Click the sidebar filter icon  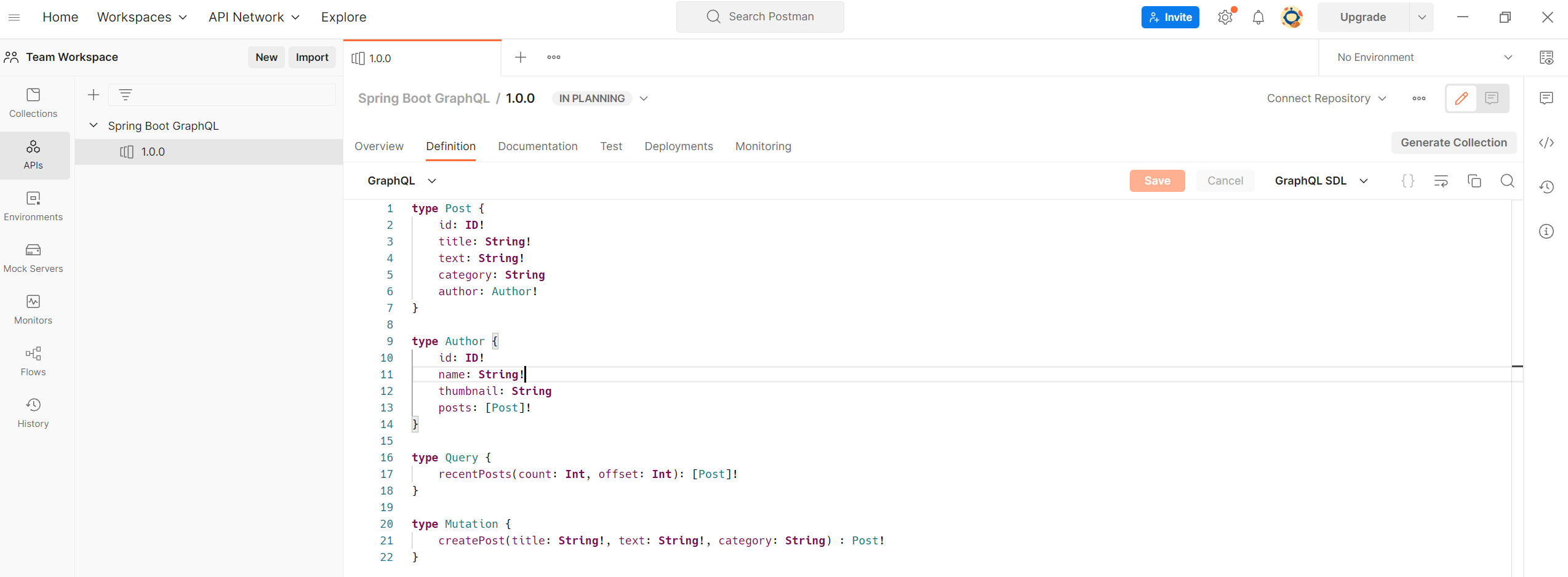point(126,95)
